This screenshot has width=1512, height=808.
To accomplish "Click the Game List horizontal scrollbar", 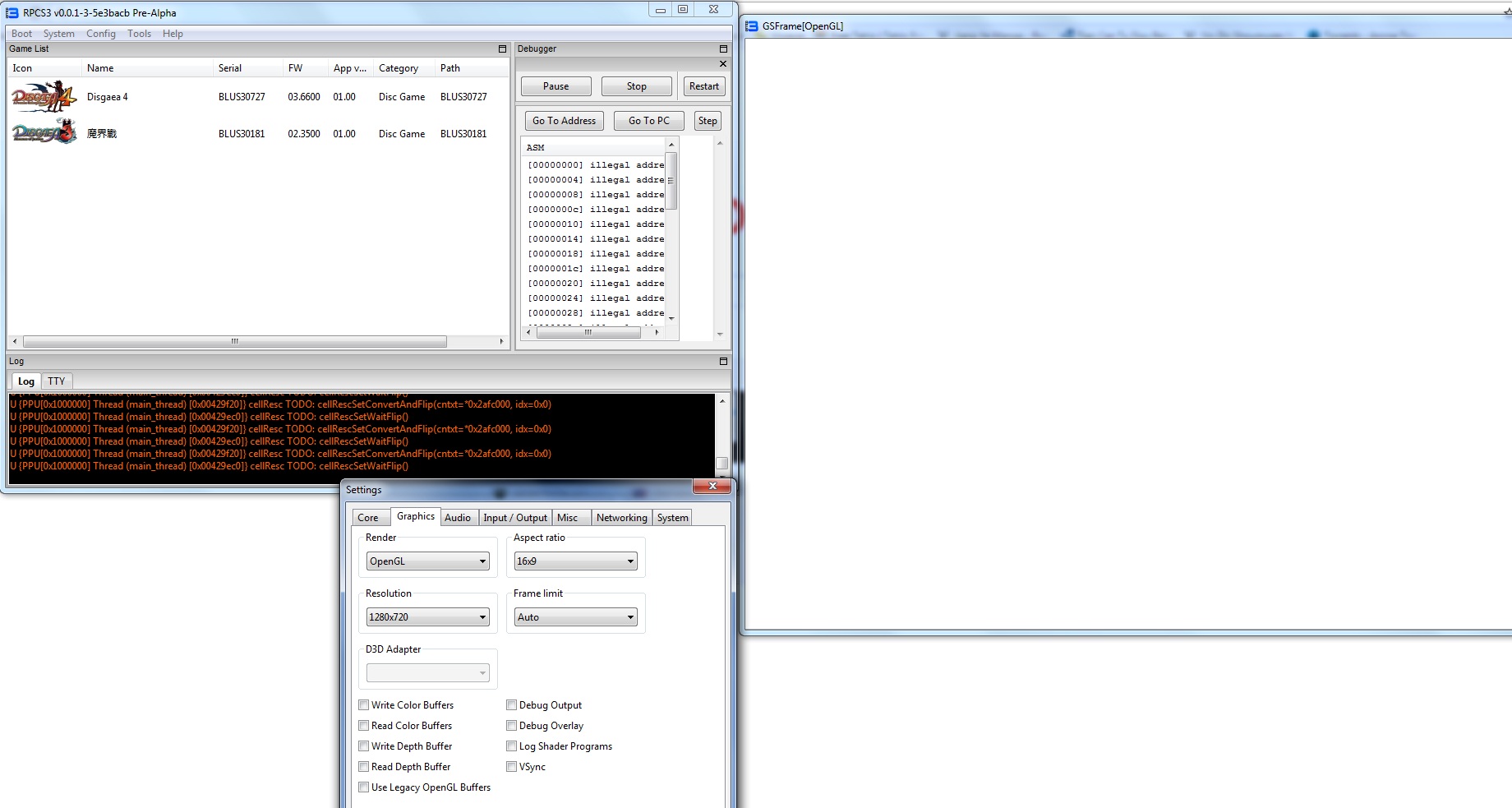I will (x=235, y=341).
